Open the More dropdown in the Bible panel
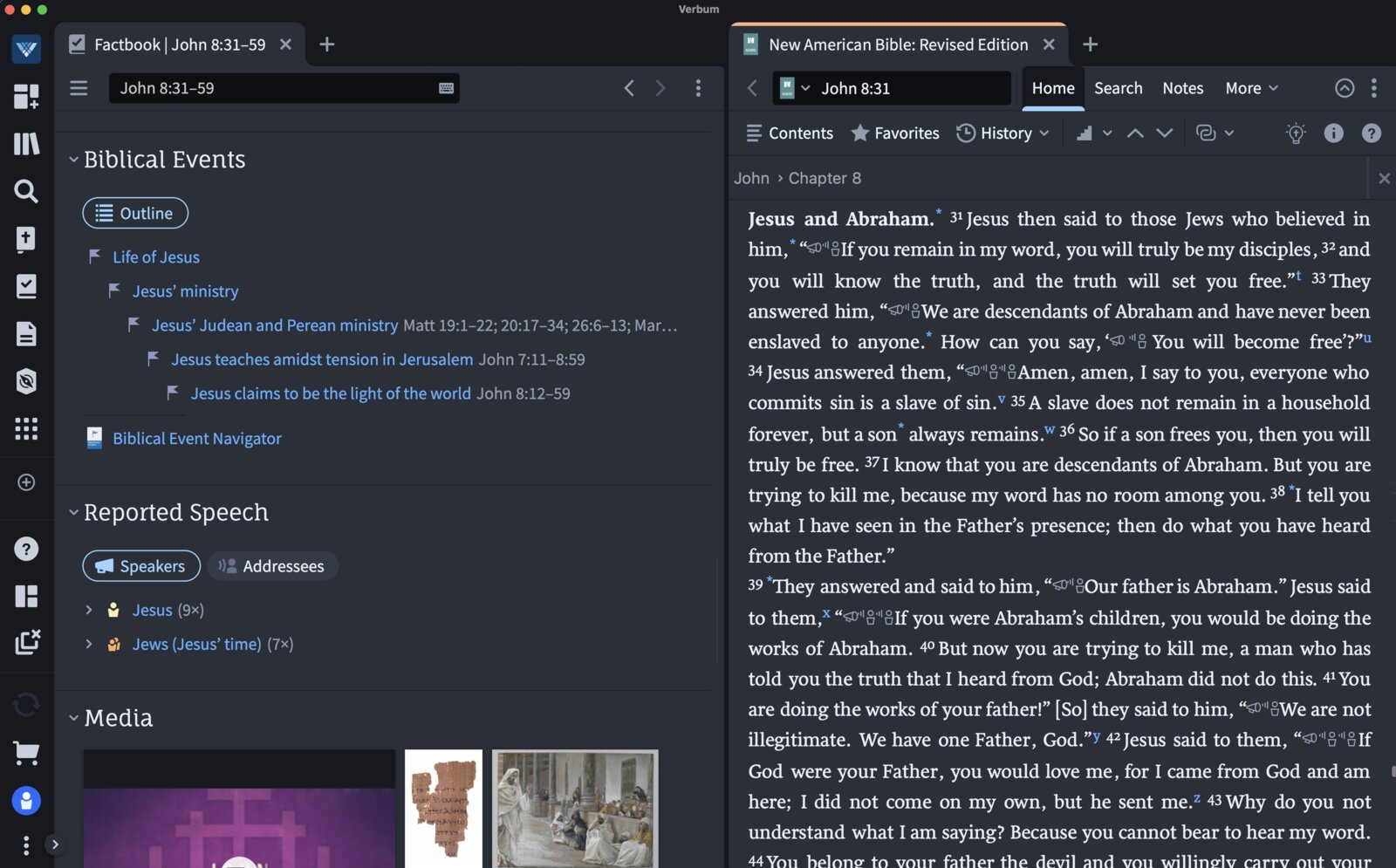Screen dimensions: 1396x868 click(1249, 87)
